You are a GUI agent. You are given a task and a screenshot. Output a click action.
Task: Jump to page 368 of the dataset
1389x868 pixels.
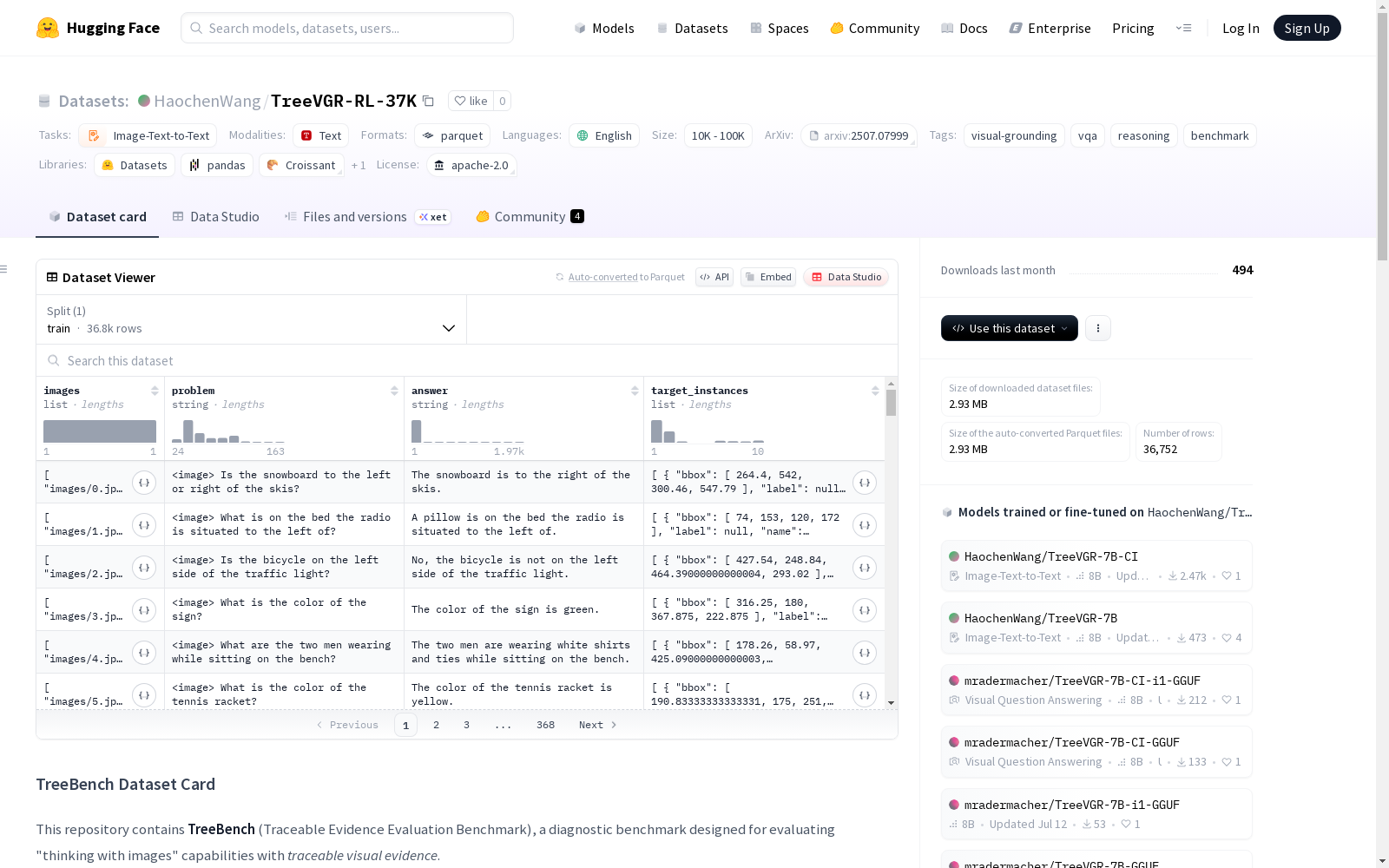(x=545, y=725)
